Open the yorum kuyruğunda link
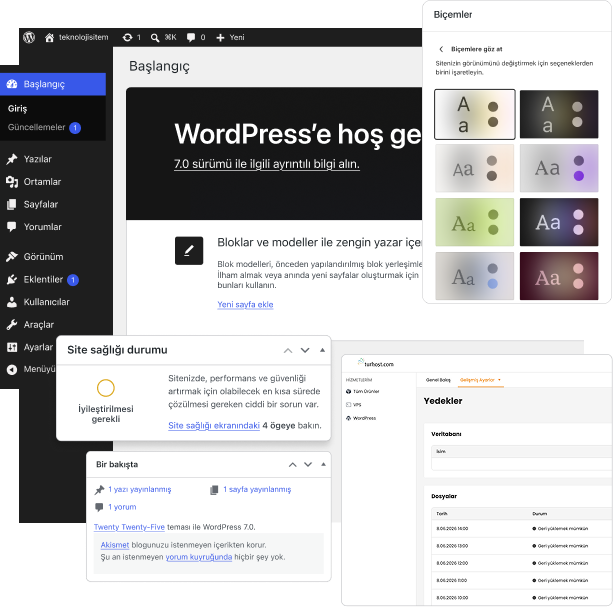 point(199,557)
